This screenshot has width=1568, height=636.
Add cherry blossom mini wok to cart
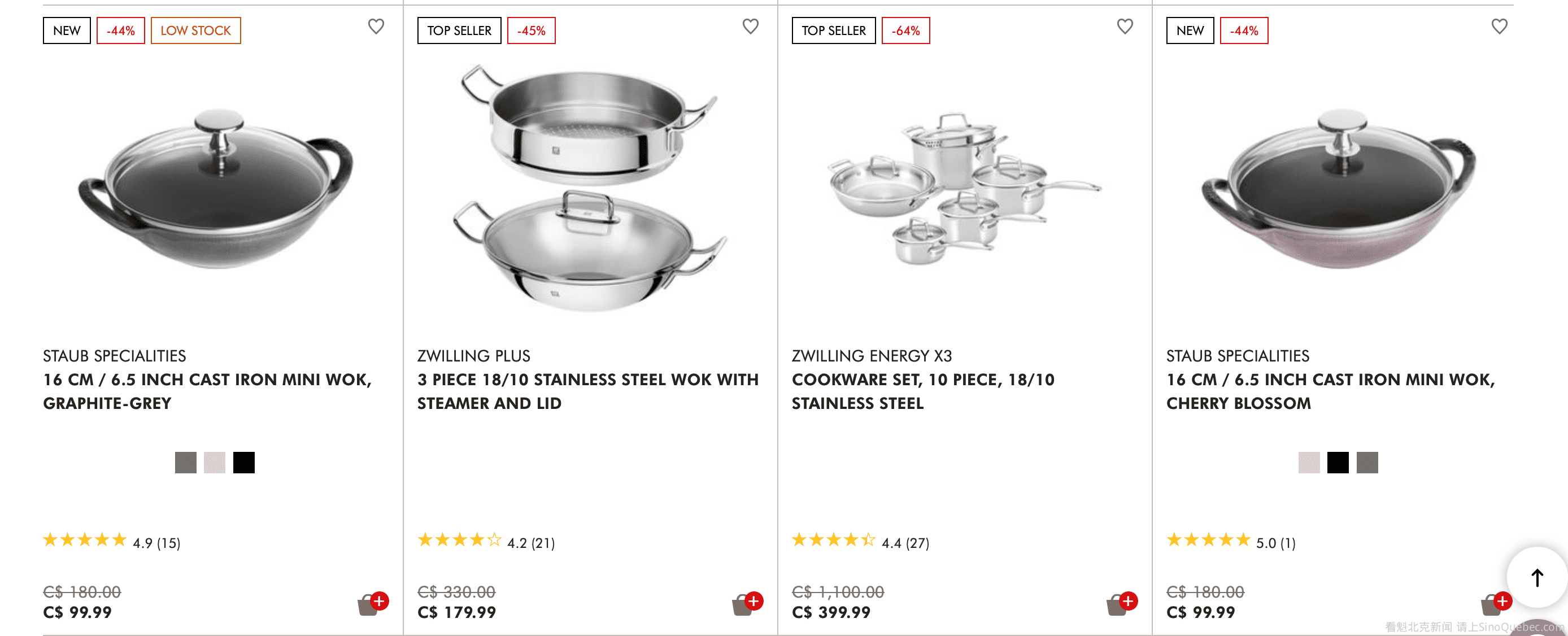point(1496,603)
